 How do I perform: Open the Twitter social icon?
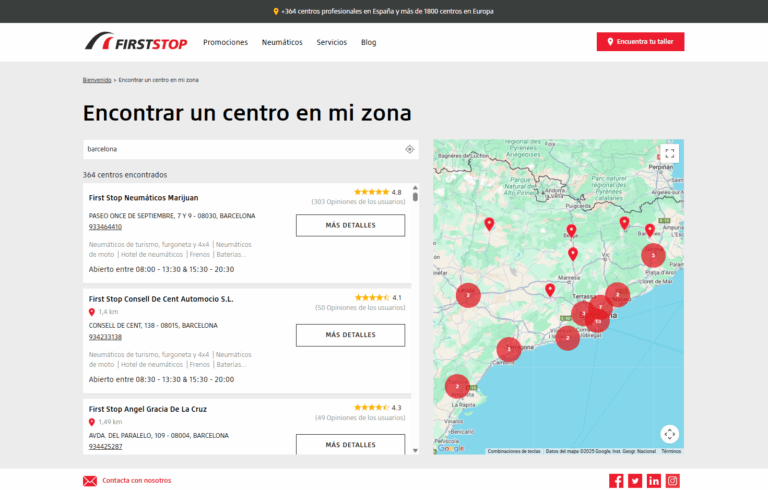635,481
